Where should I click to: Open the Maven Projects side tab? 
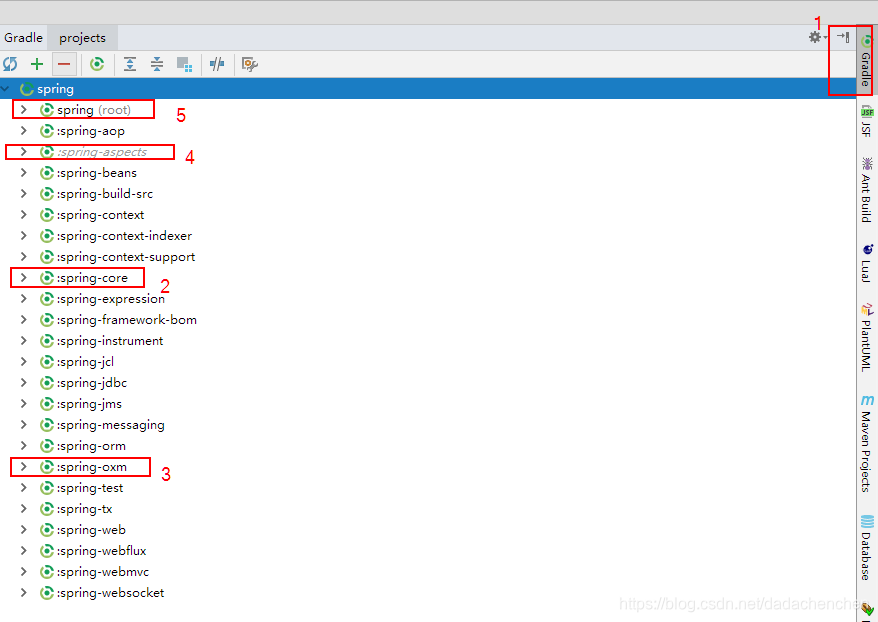coord(867,443)
